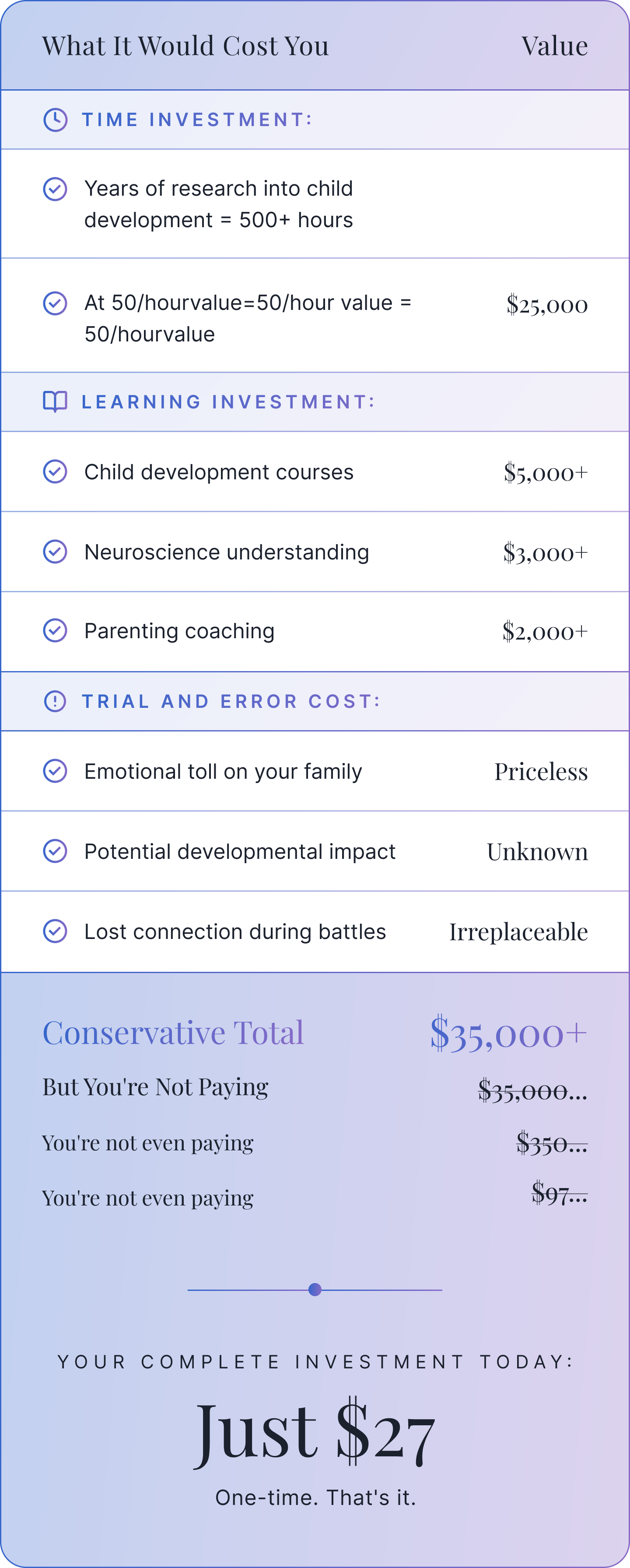Screen dimensions: 630x1568
Task: Click the check icon beside Lost connection during battles
Action: [x=55, y=932]
